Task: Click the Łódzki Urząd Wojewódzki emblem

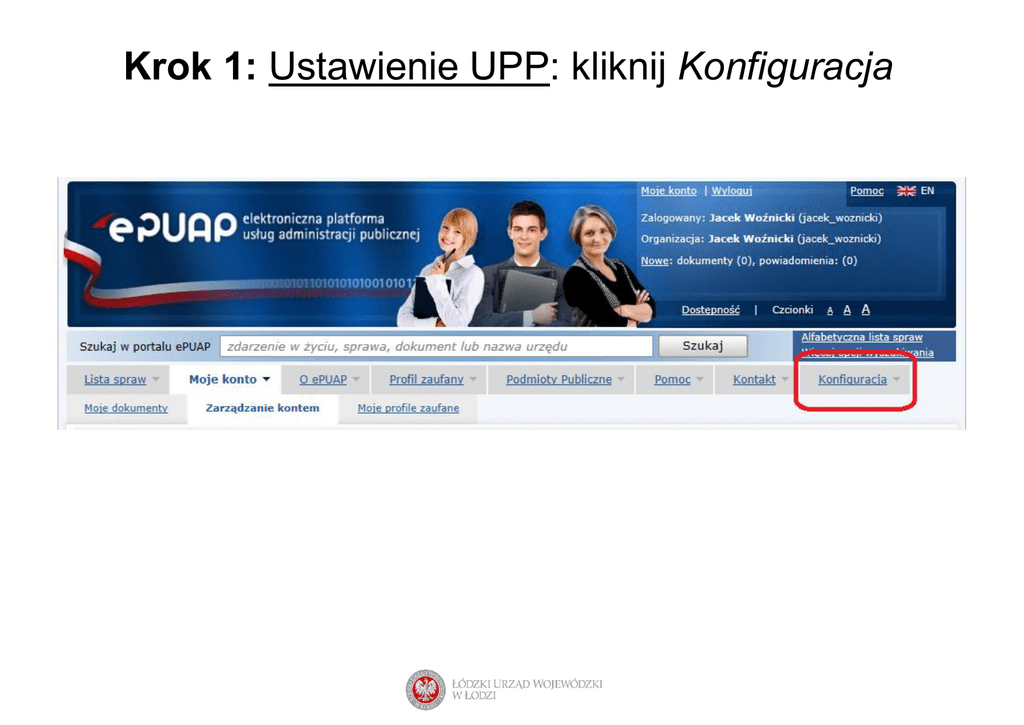Action: [x=425, y=689]
